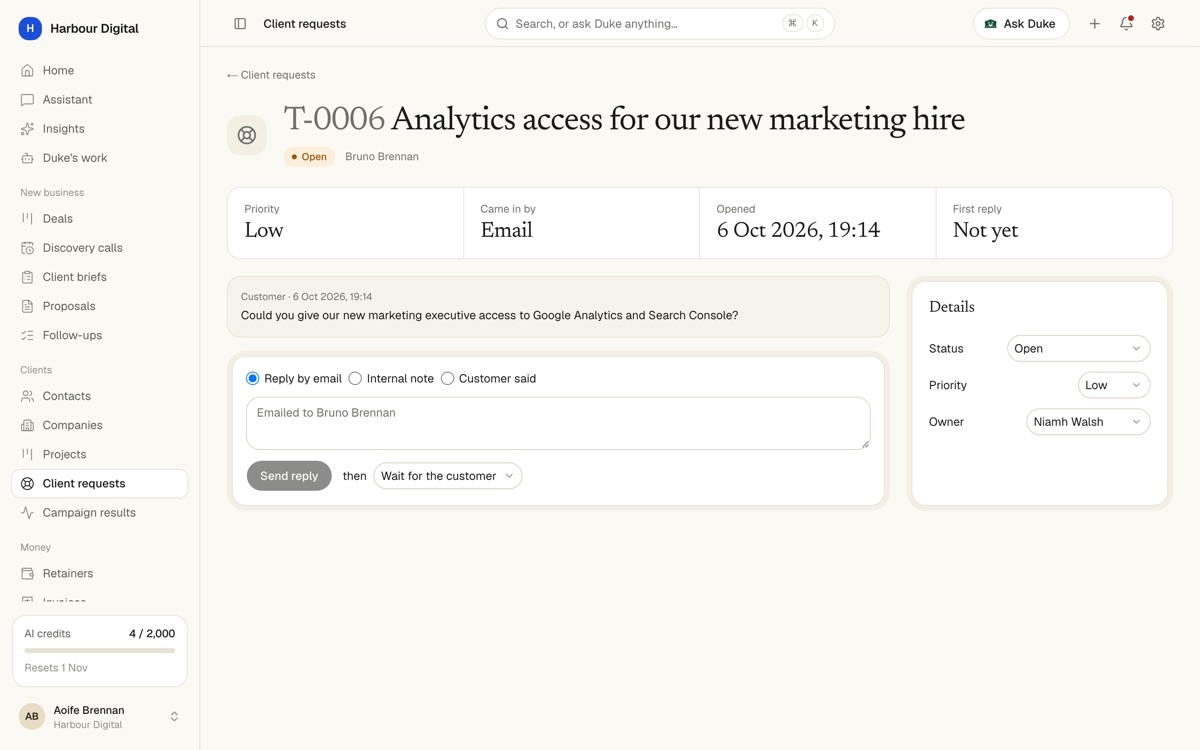The width and height of the screenshot is (1200, 750).
Task: Open the Owner dropdown
Action: [x=1088, y=422]
